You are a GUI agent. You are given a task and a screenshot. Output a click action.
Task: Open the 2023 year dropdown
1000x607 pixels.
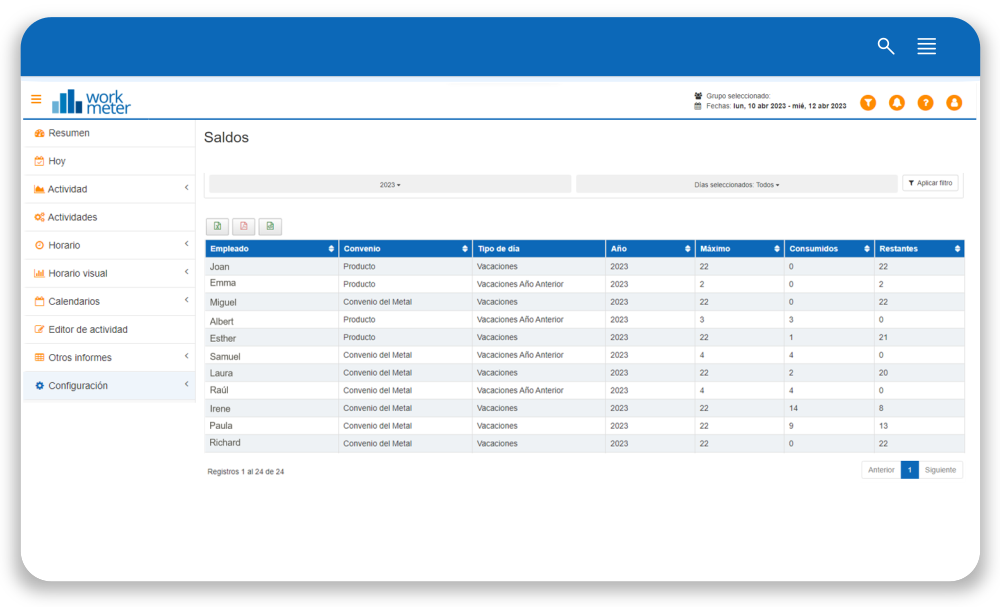390,185
